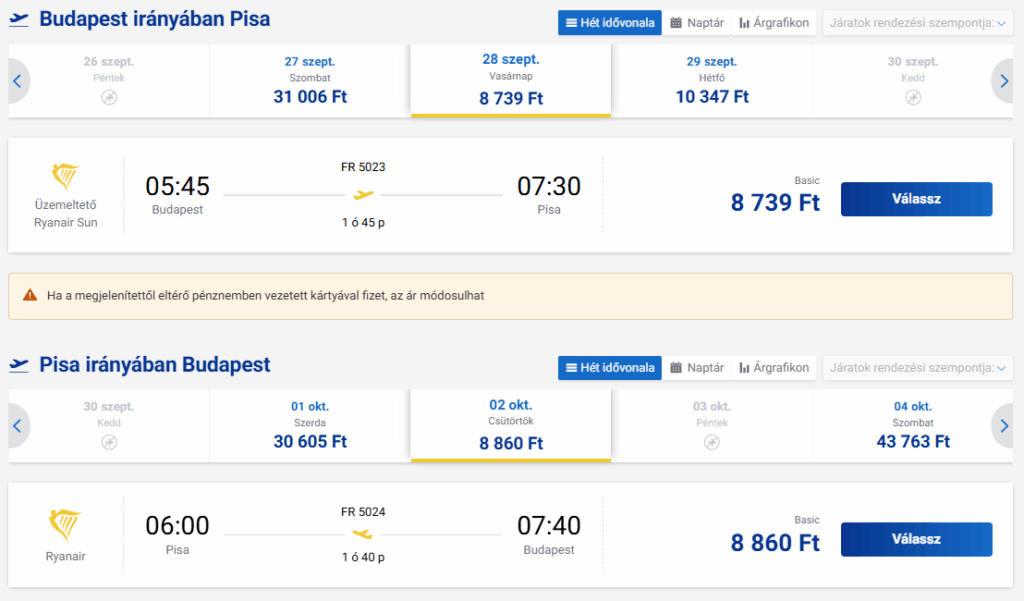Click Válassz for flight FR 5024
This screenshot has width=1024, height=601.
click(x=916, y=540)
